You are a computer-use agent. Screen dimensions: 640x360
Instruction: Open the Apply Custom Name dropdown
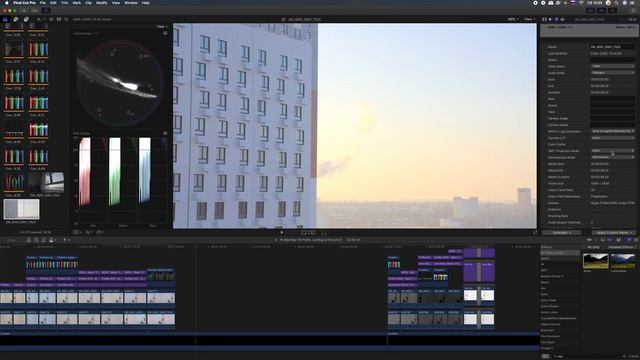[x=613, y=233]
